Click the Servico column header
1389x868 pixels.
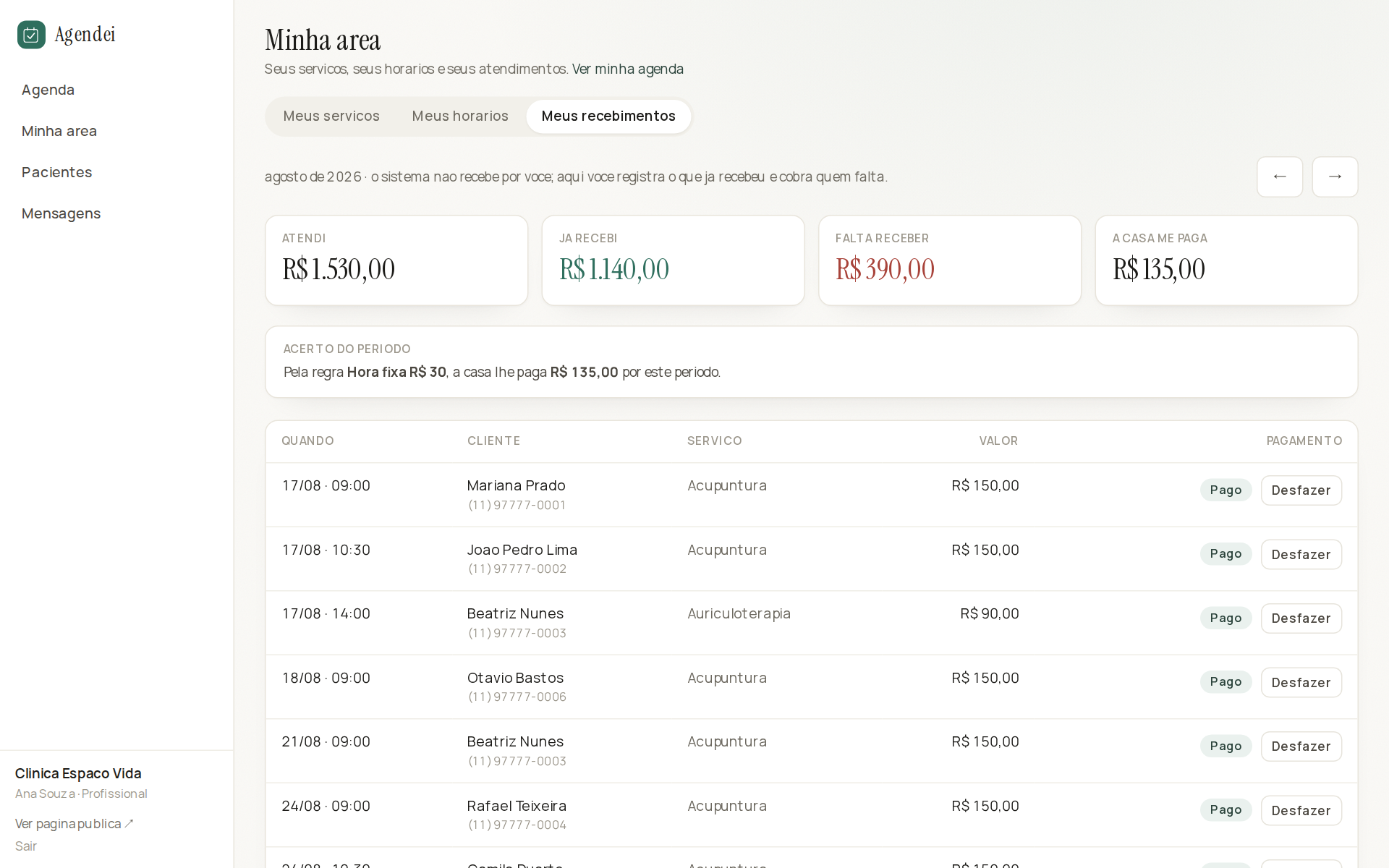714,441
